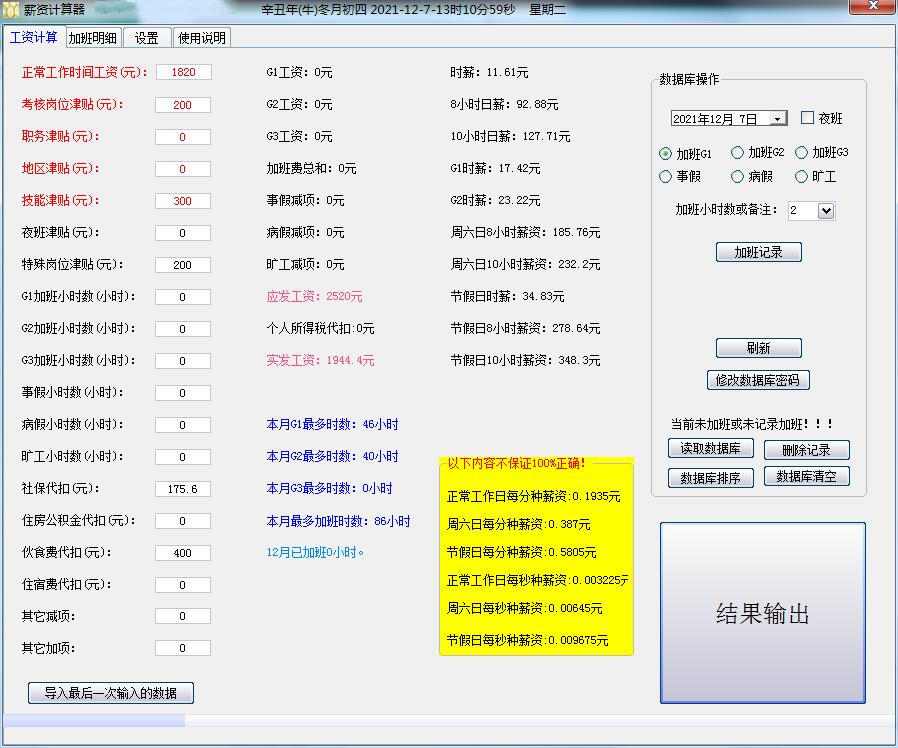898x748 pixels.
Task: Click the 个人所得税代扣:0元 text
Action: pyautogui.click(x=320, y=329)
